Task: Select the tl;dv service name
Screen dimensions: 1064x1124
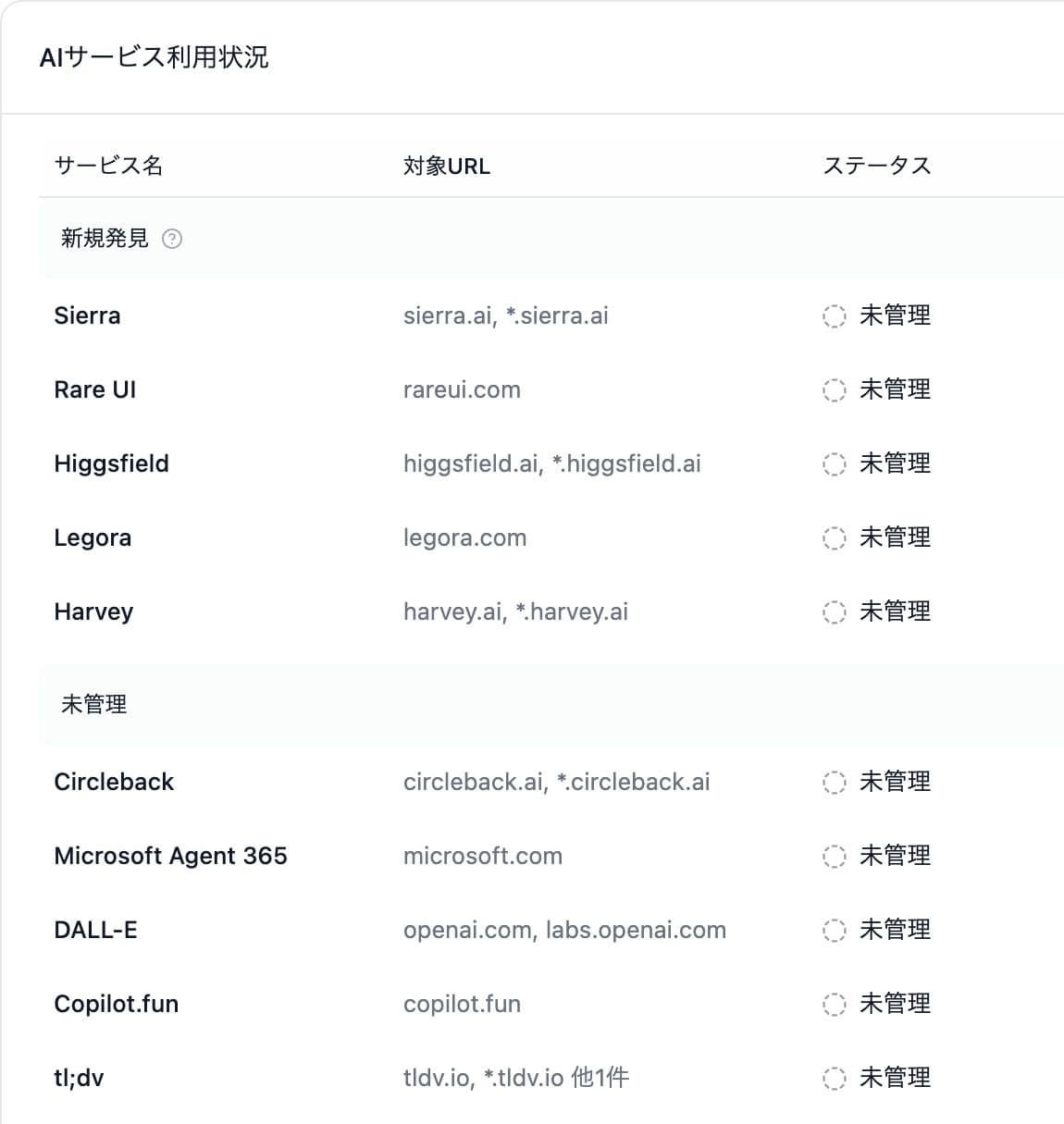Action: point(79,1078)
